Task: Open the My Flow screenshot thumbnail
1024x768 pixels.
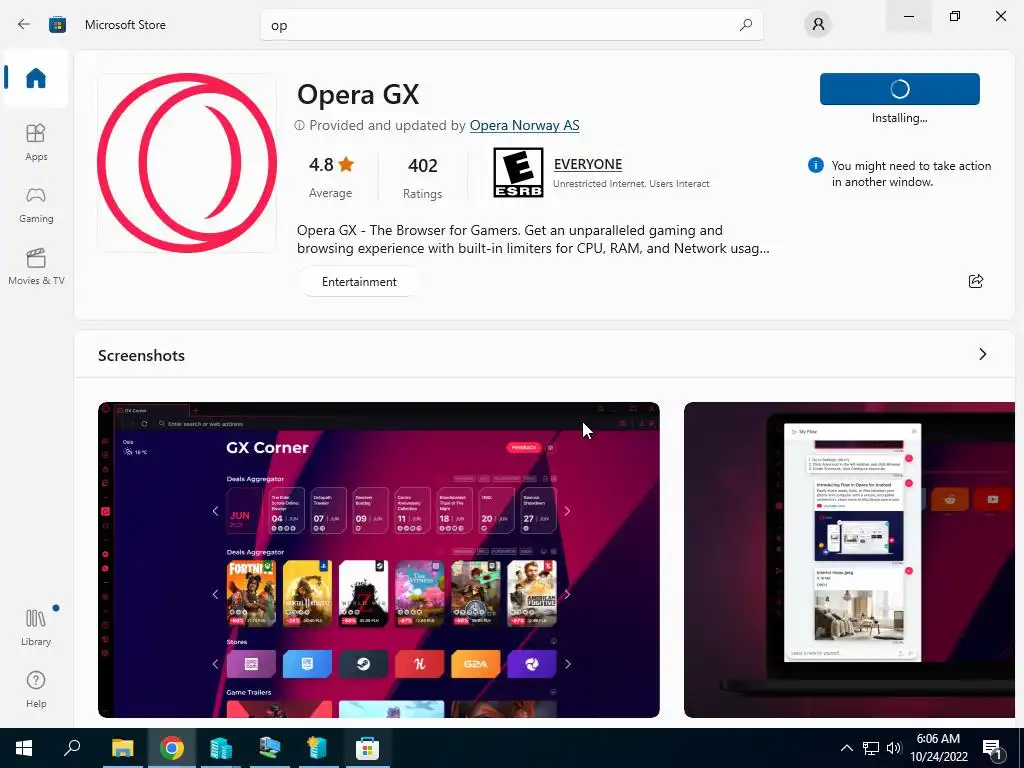Action: click(849, 560)
